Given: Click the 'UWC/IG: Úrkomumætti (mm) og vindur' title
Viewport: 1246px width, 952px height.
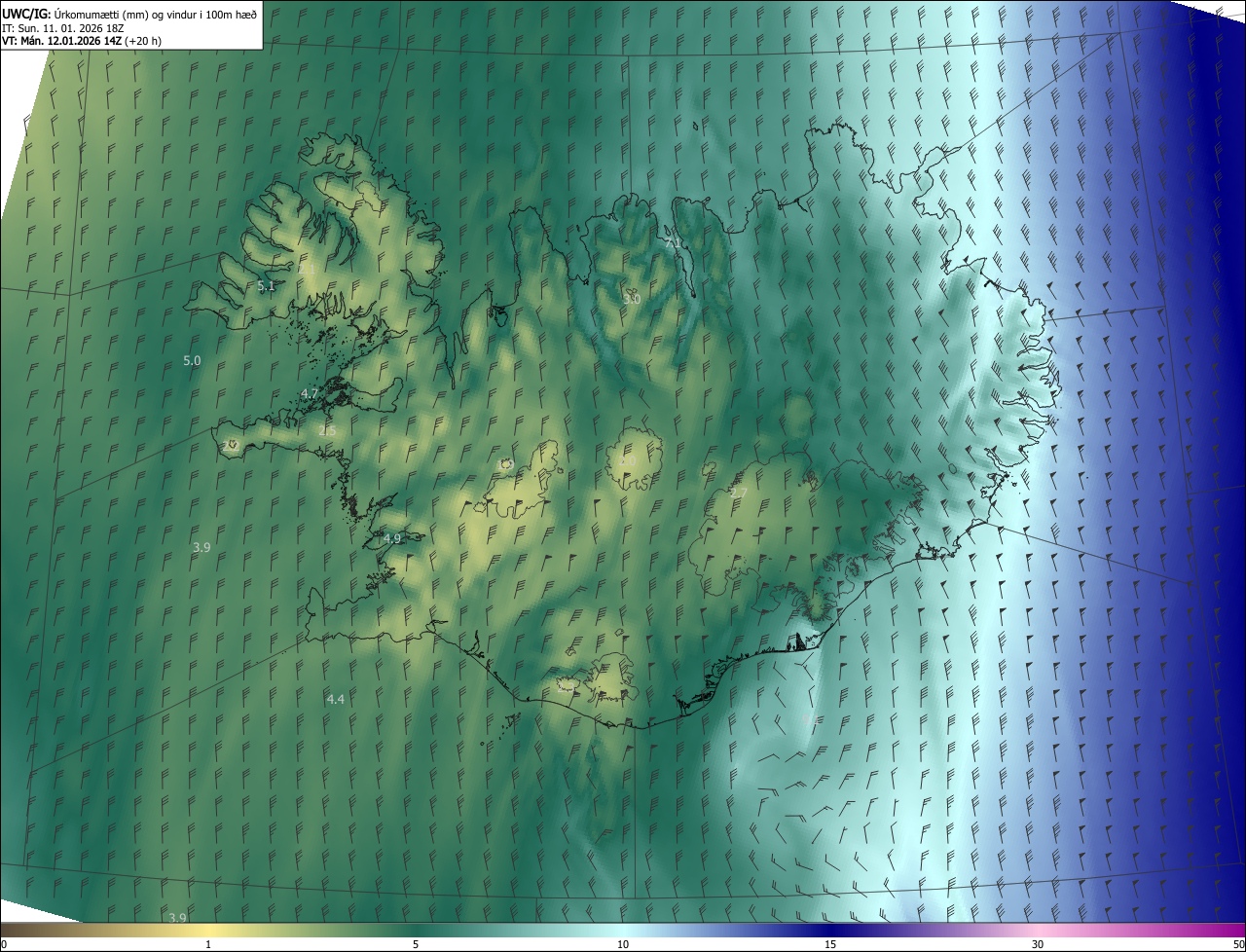Looking at the screenshot, I should coord(129,13).
